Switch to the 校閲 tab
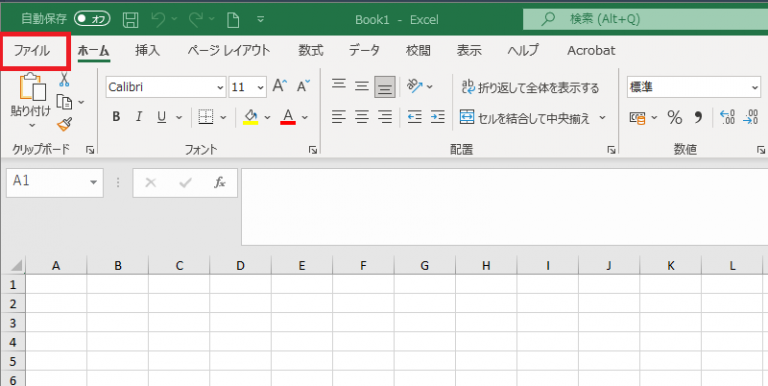 418,50
